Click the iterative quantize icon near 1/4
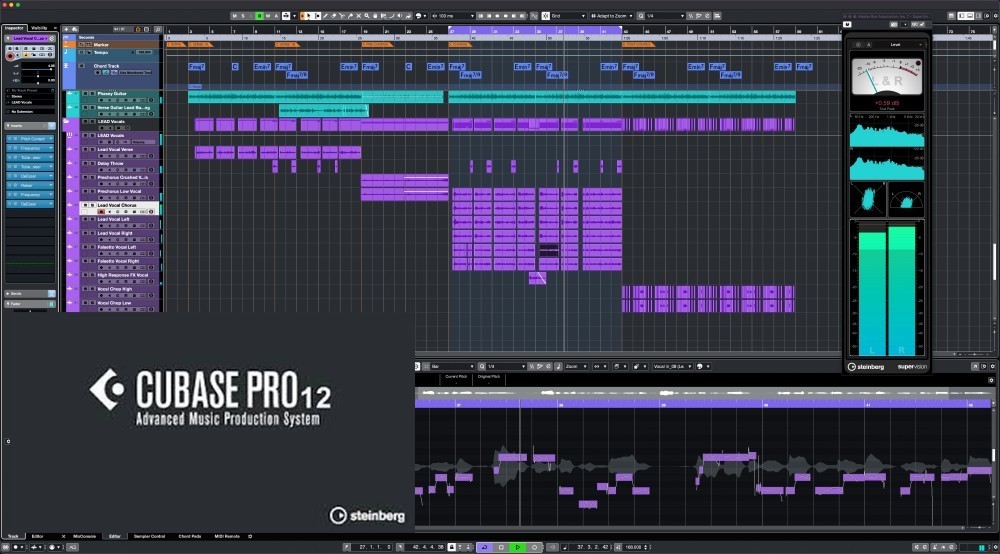The image size is (1000, 554). pos(691,16)
